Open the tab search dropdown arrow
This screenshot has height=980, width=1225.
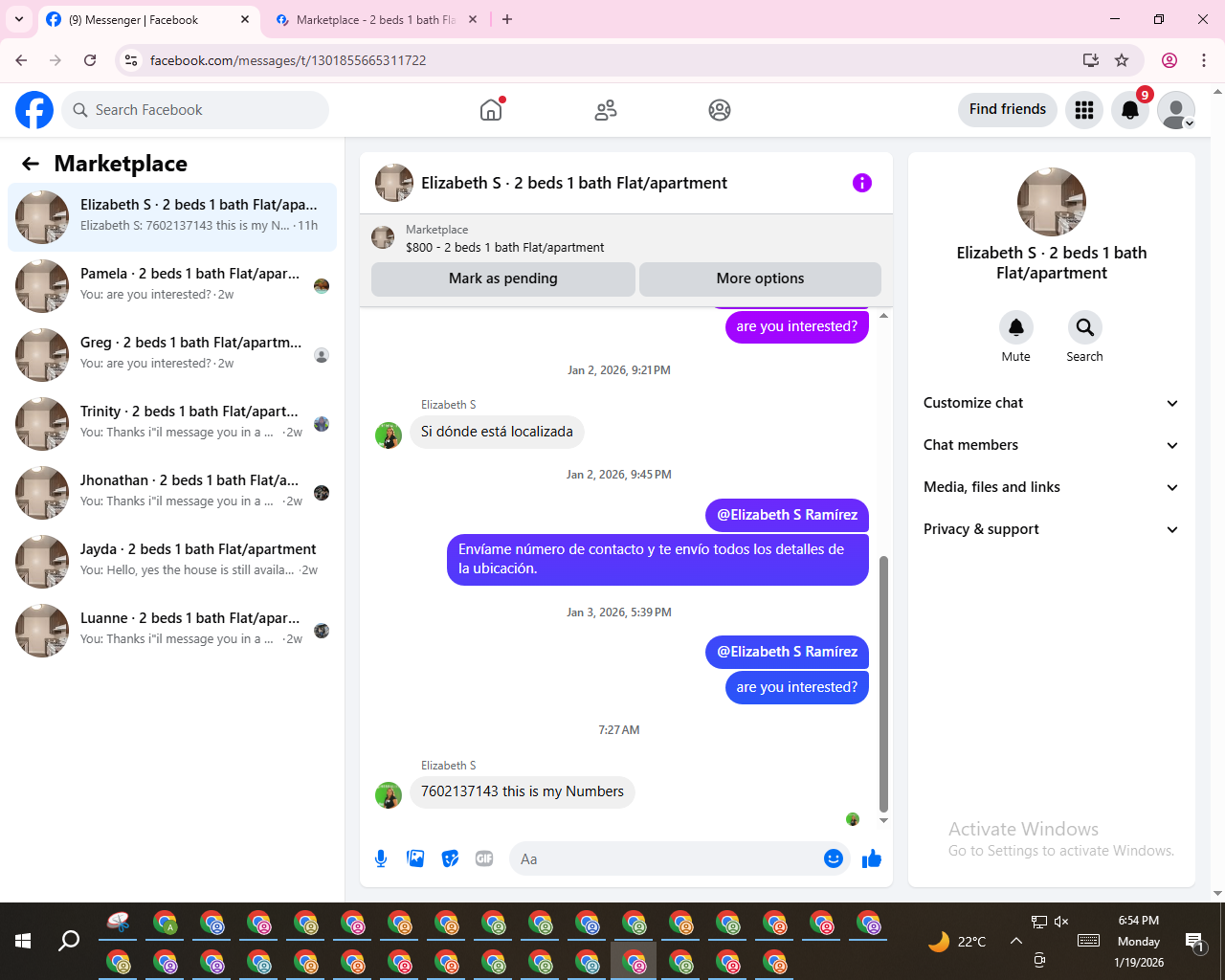coord(19,19)
